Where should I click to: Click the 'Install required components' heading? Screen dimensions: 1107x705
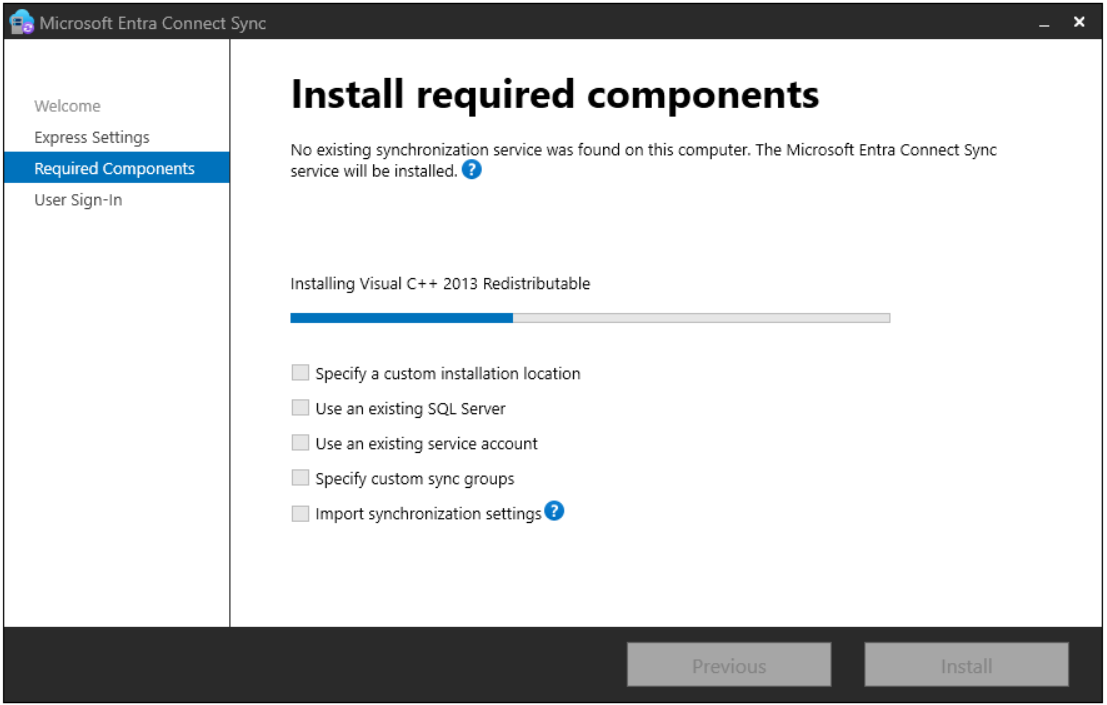coord(555,94)
